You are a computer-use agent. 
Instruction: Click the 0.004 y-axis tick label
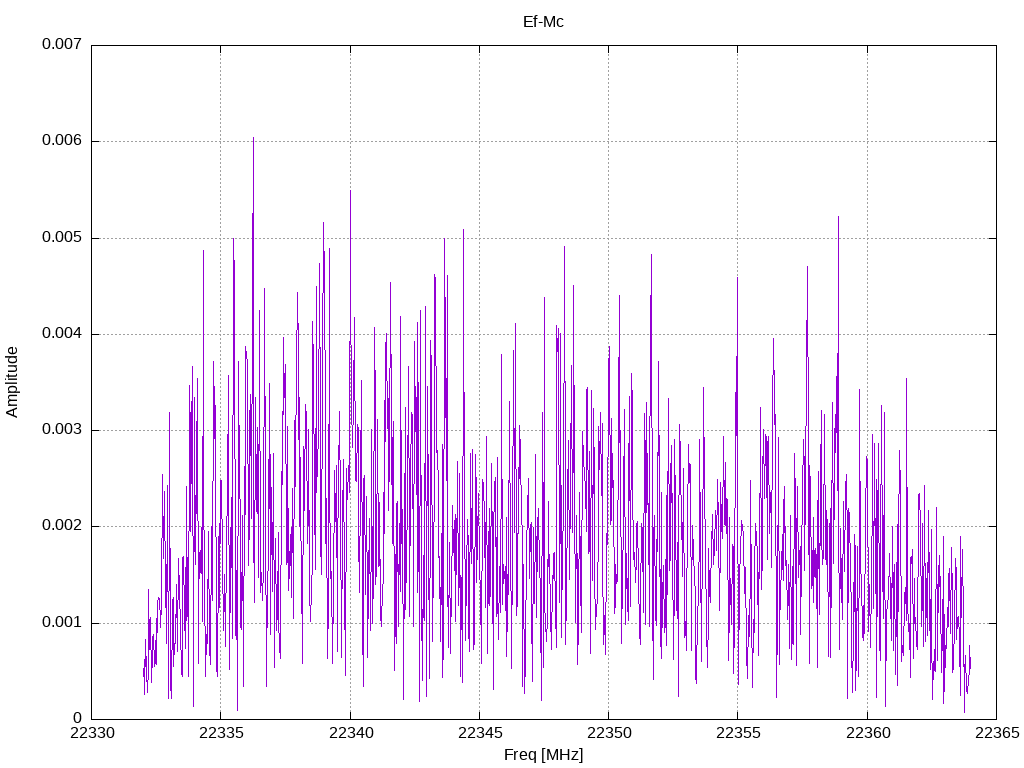coord(62,334)
